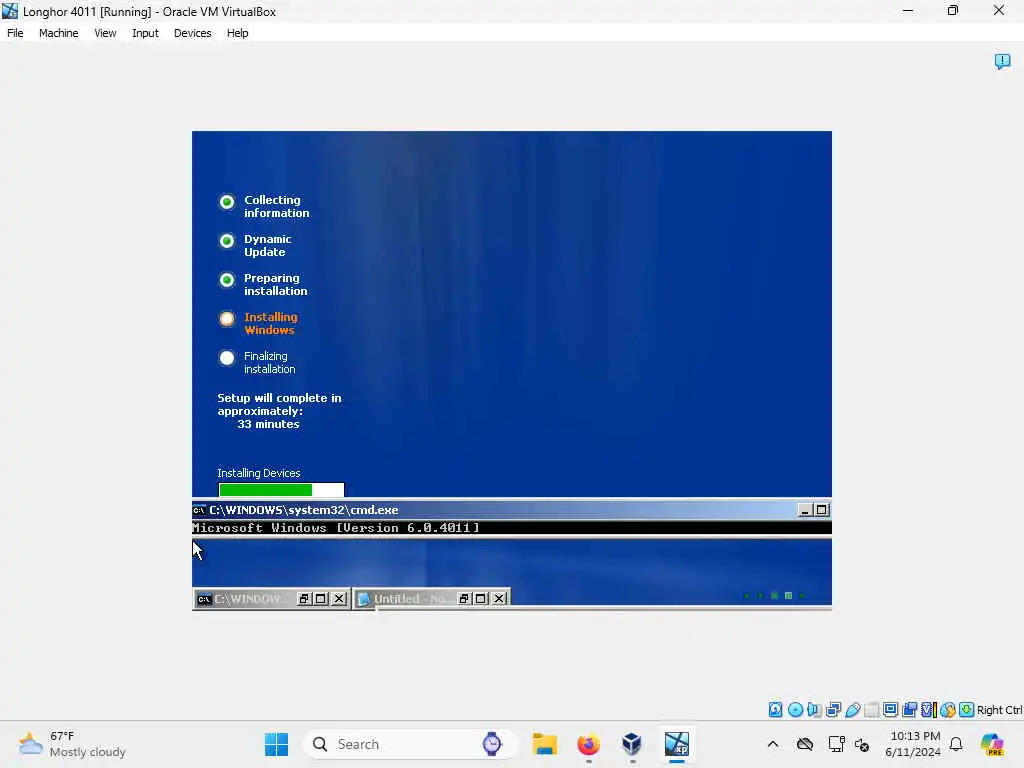1024x768 pixels.
Task: Open VirtualBox Manager from the taskbar
Action: click(x=632, y=744)
